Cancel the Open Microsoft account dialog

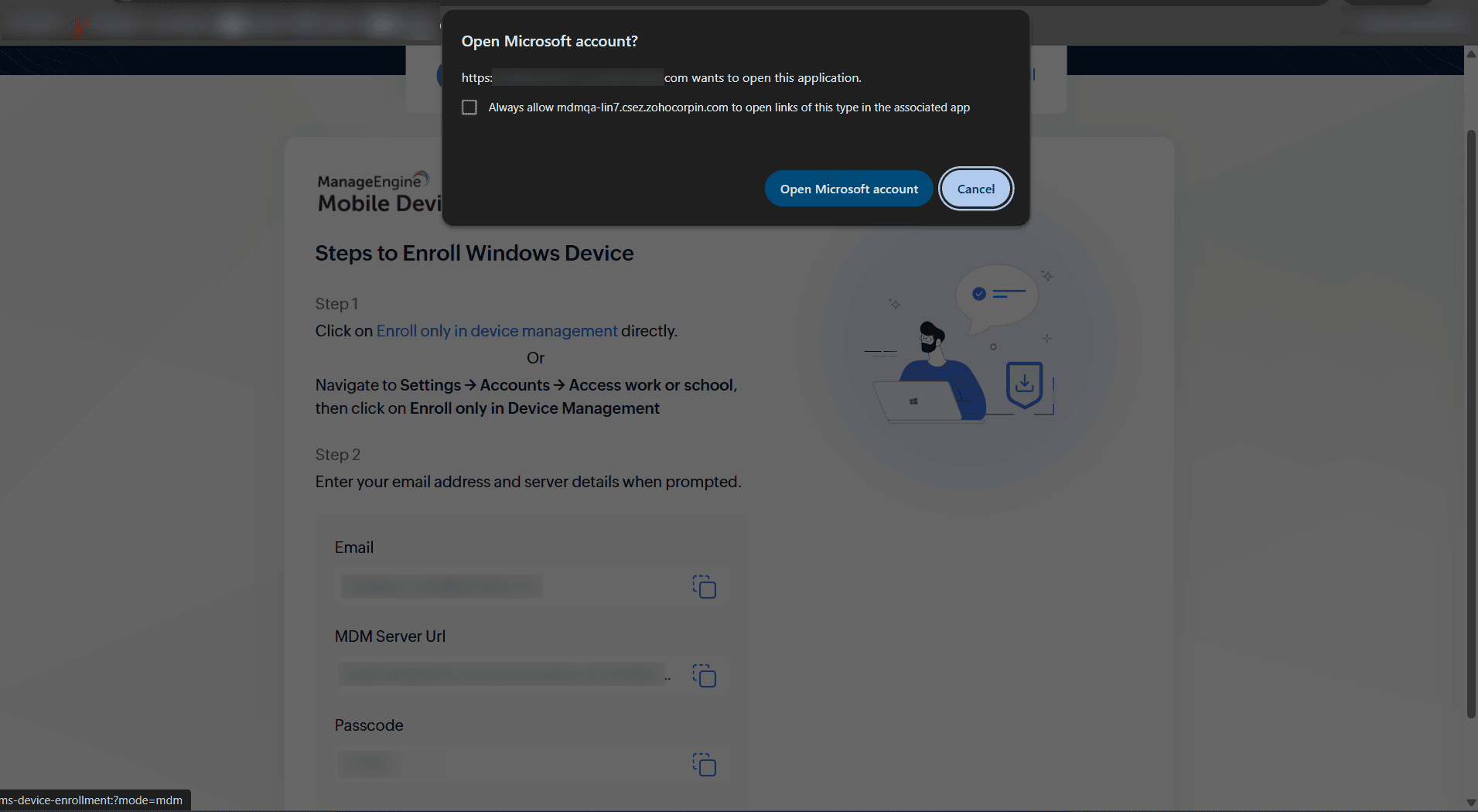coord(976,189)
